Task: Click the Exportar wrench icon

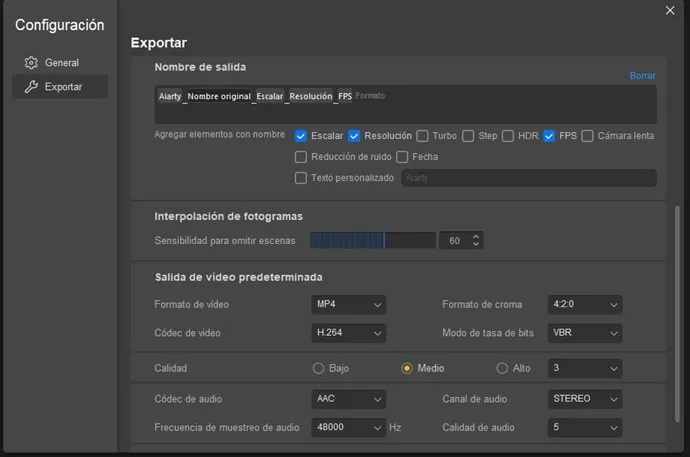Action: click(31, 87)
